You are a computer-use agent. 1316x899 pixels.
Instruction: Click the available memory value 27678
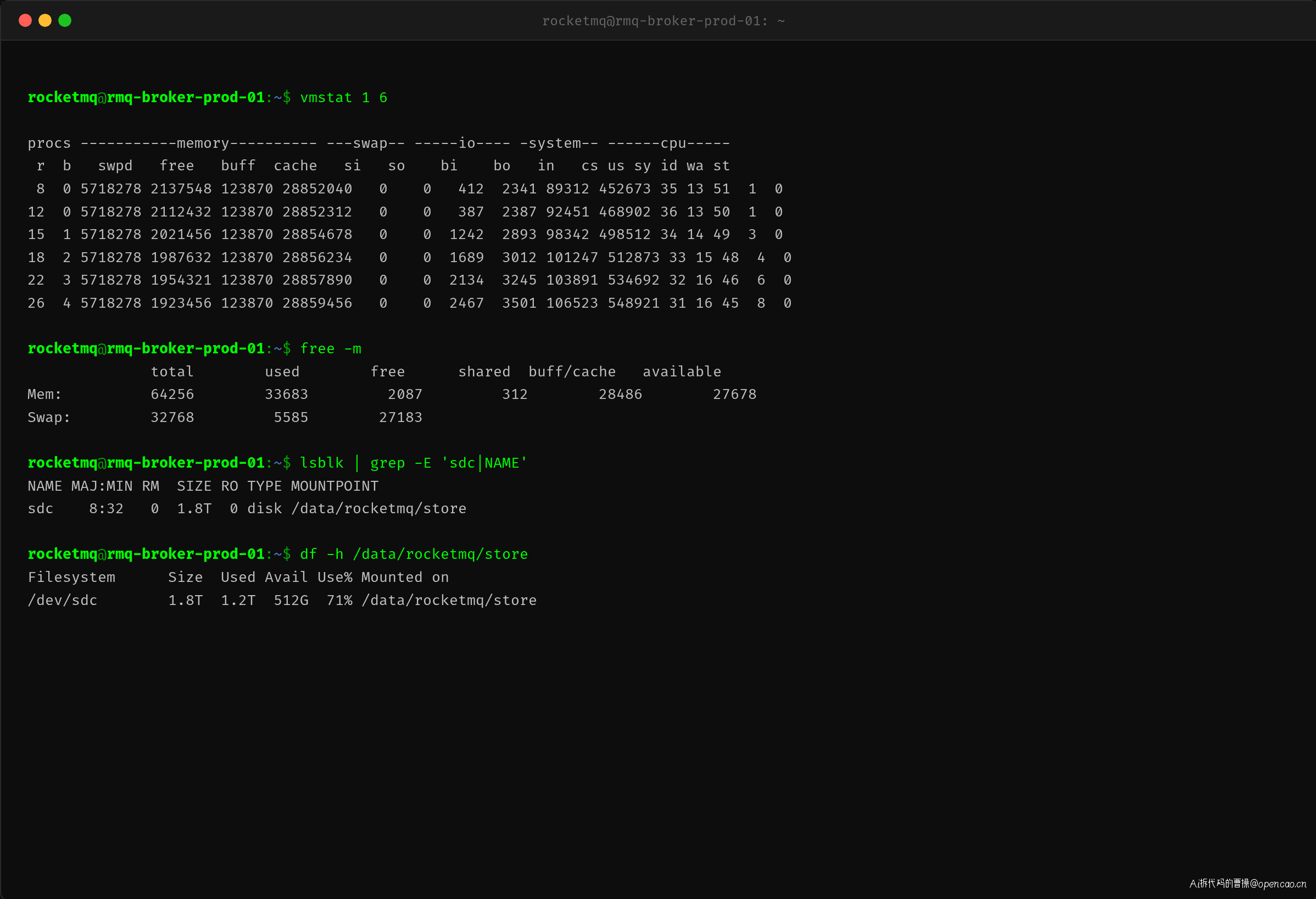coord(735,394)
